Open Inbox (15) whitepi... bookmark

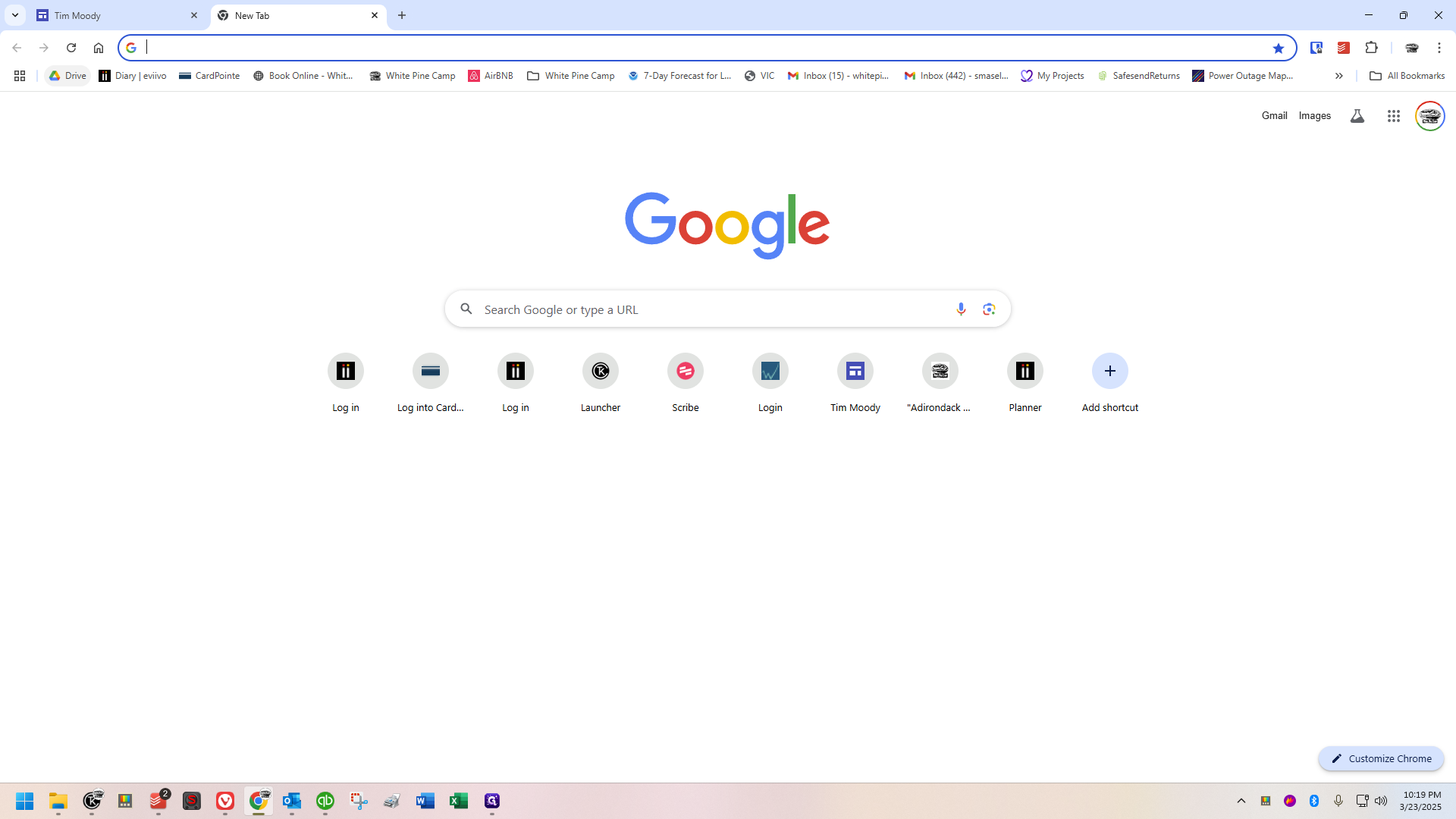[x=839, y=76]
